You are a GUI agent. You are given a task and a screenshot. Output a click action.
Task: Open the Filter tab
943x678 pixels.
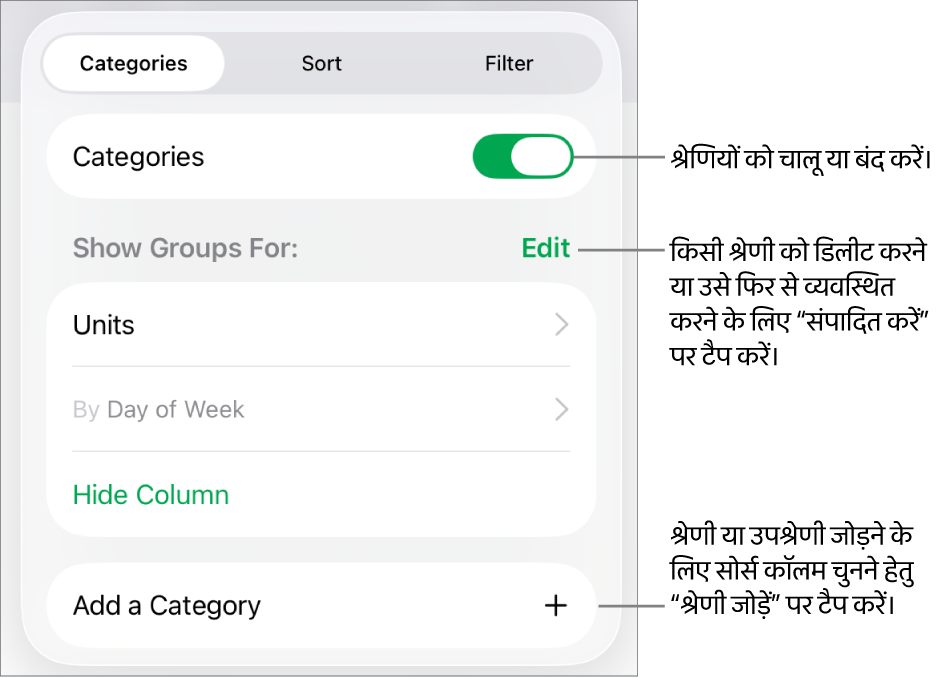(x=509, y=64)
